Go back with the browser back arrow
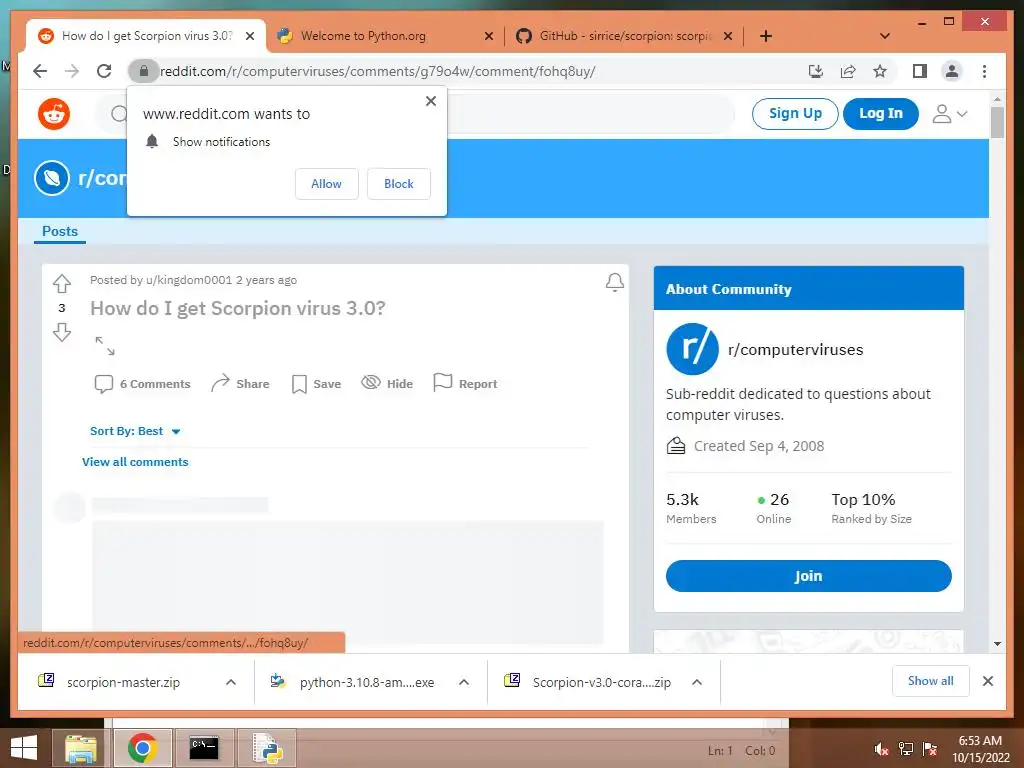This screenshot has height=768, width=1024. pyautogui.click(x=40, y=71)
